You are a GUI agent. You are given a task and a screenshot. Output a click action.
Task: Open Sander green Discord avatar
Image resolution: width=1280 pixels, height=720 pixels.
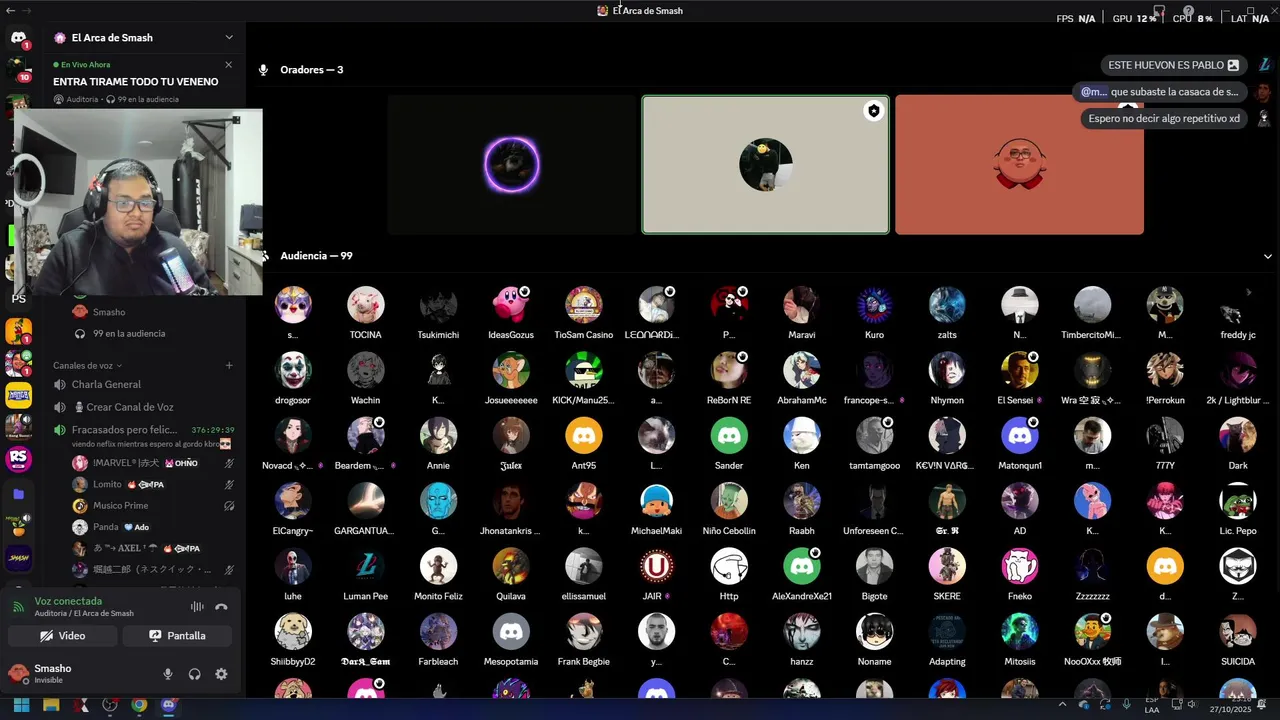coord(729,436)
